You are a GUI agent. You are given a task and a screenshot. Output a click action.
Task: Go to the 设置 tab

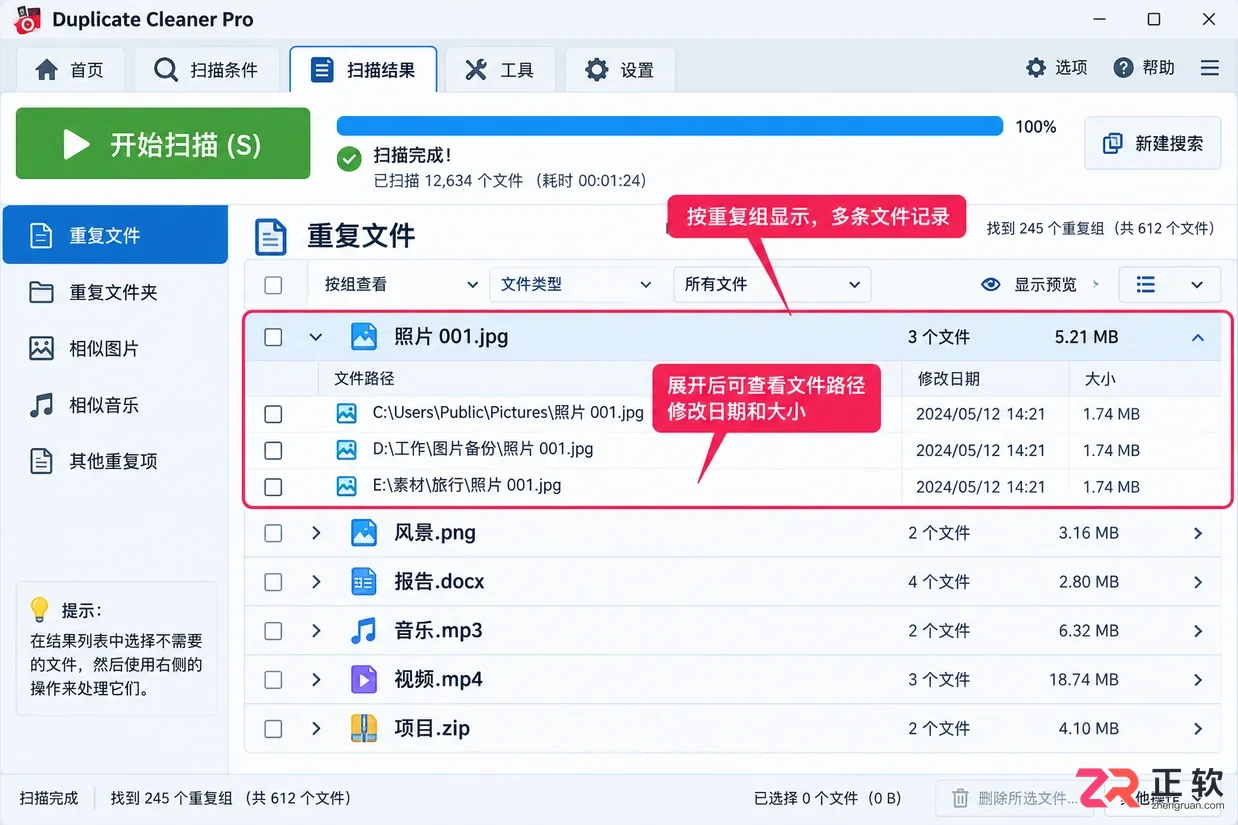[619, 70]
